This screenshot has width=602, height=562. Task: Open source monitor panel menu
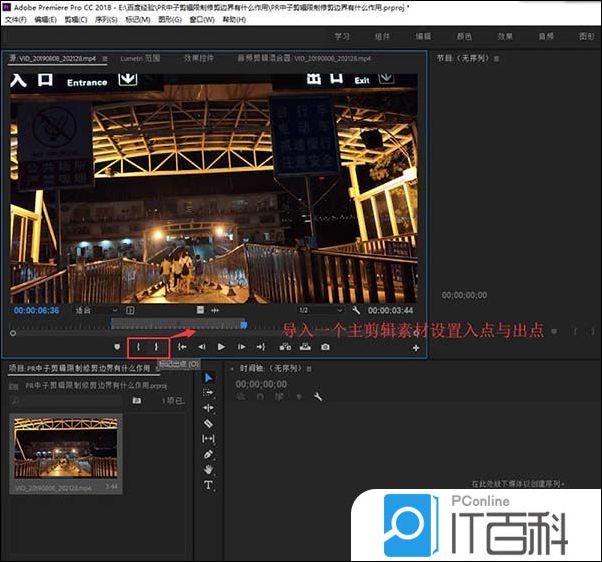coord(105,59)
